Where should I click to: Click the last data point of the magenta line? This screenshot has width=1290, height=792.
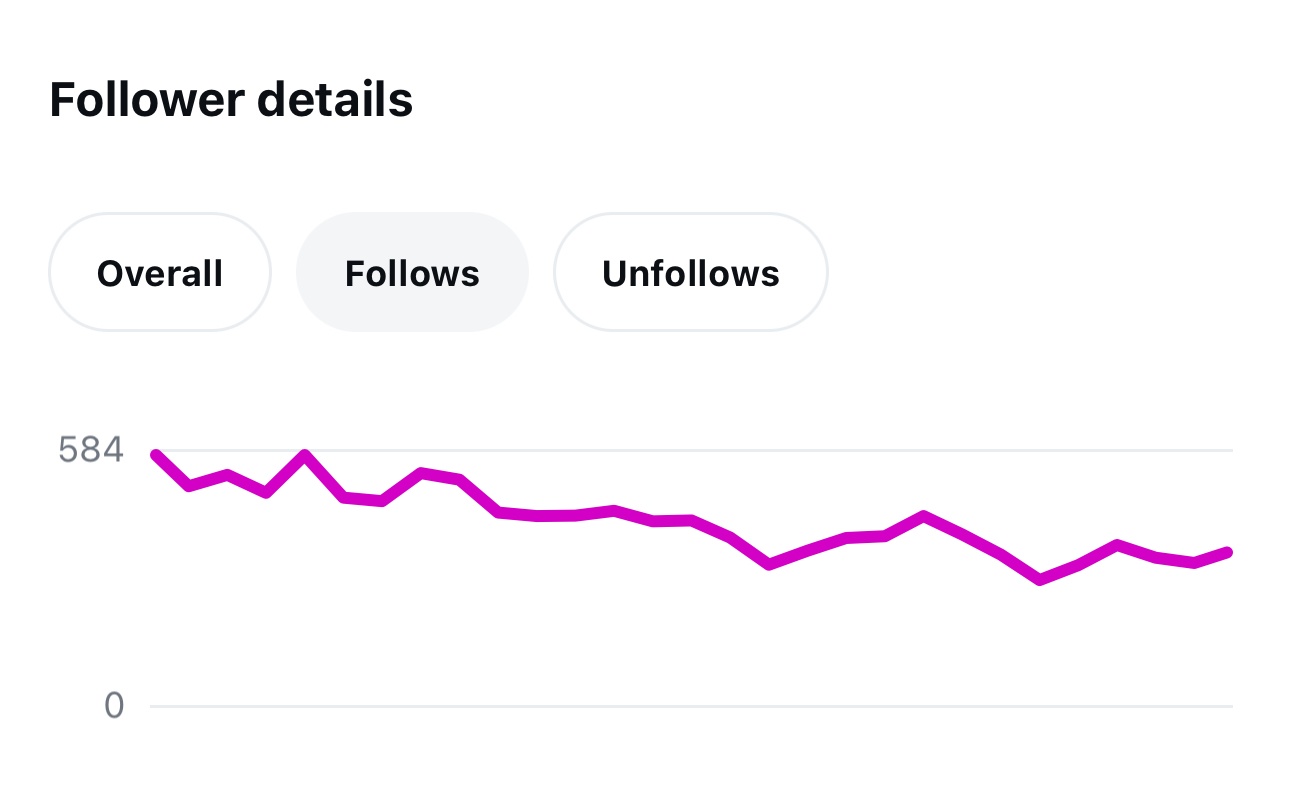1228,552
